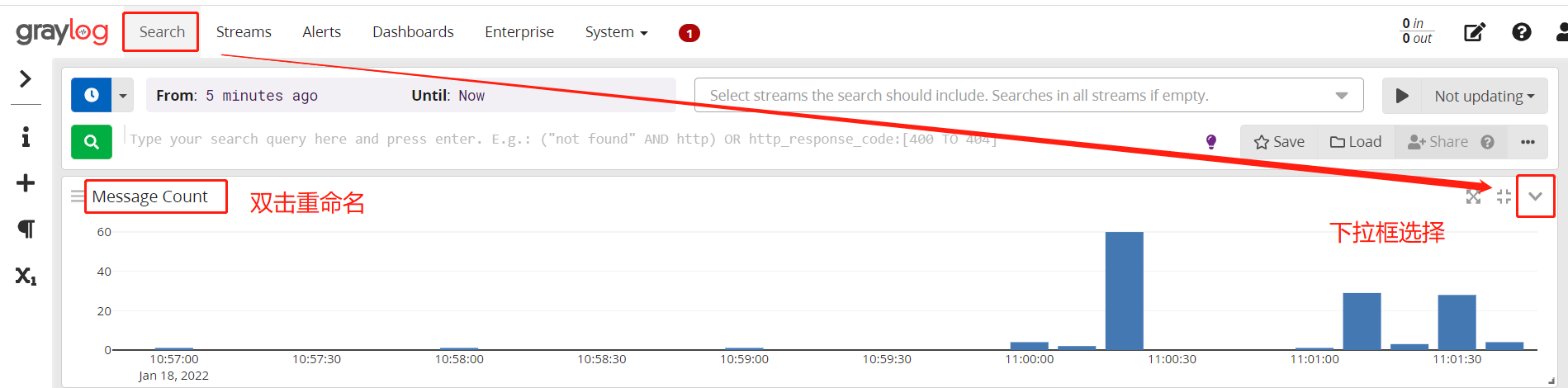Click the plus create widget icon
The width and height of the screenshot is (1568, 388).
pos(26,182)
